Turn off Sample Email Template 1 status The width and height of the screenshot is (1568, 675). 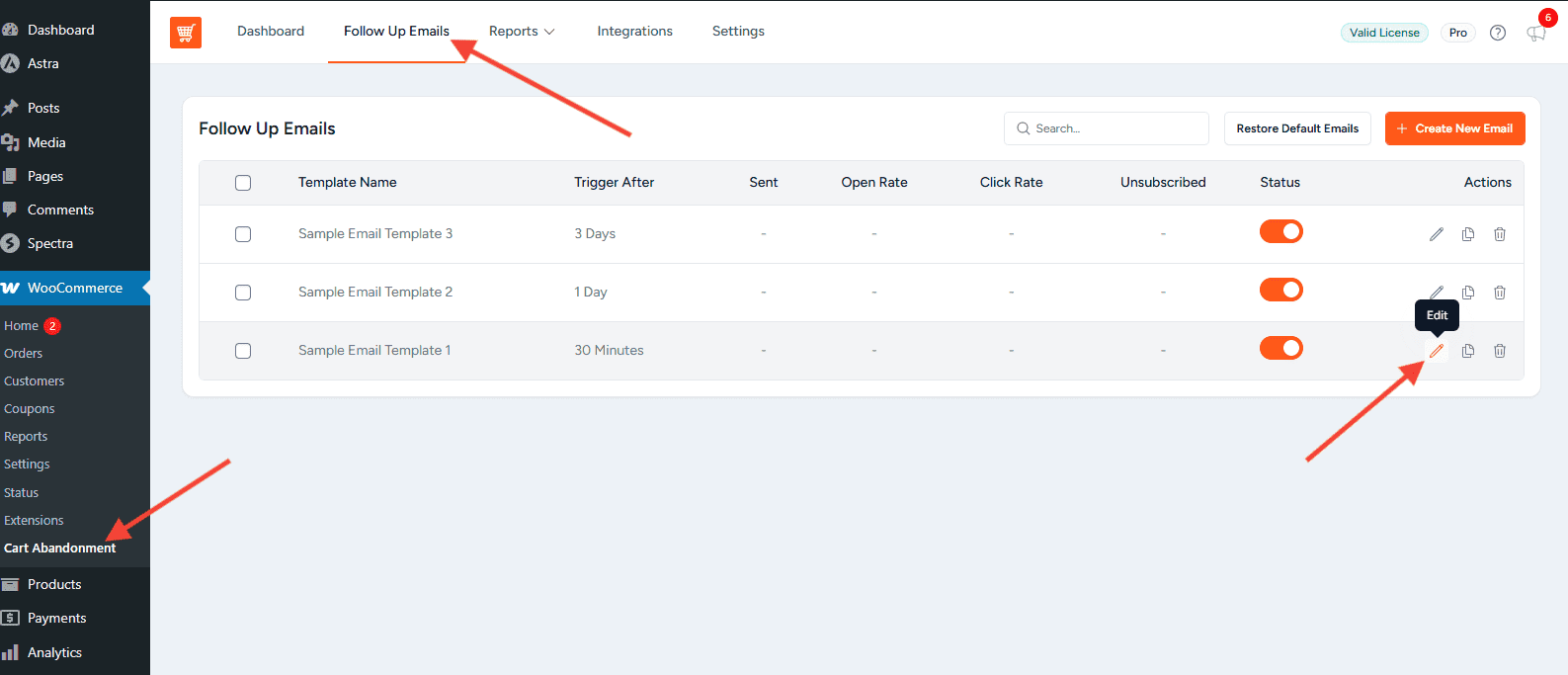pos(1280,348)
